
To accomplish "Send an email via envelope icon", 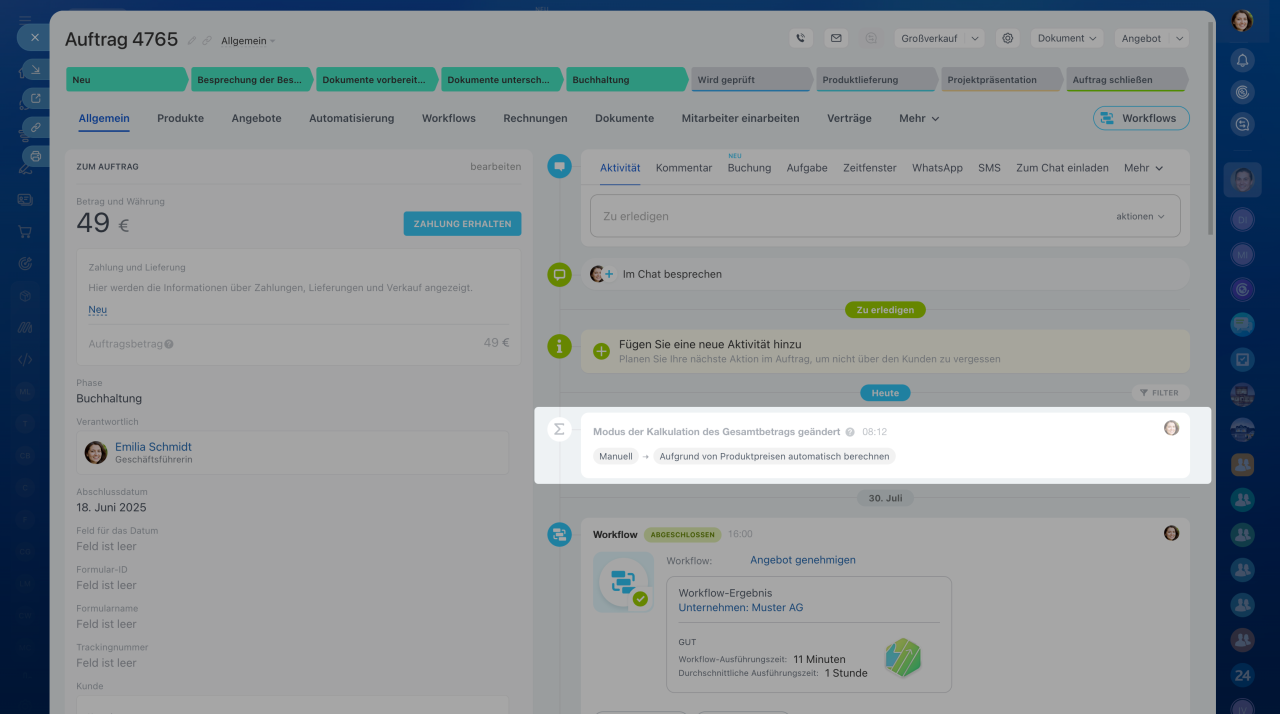I will [x=836, y=38].
